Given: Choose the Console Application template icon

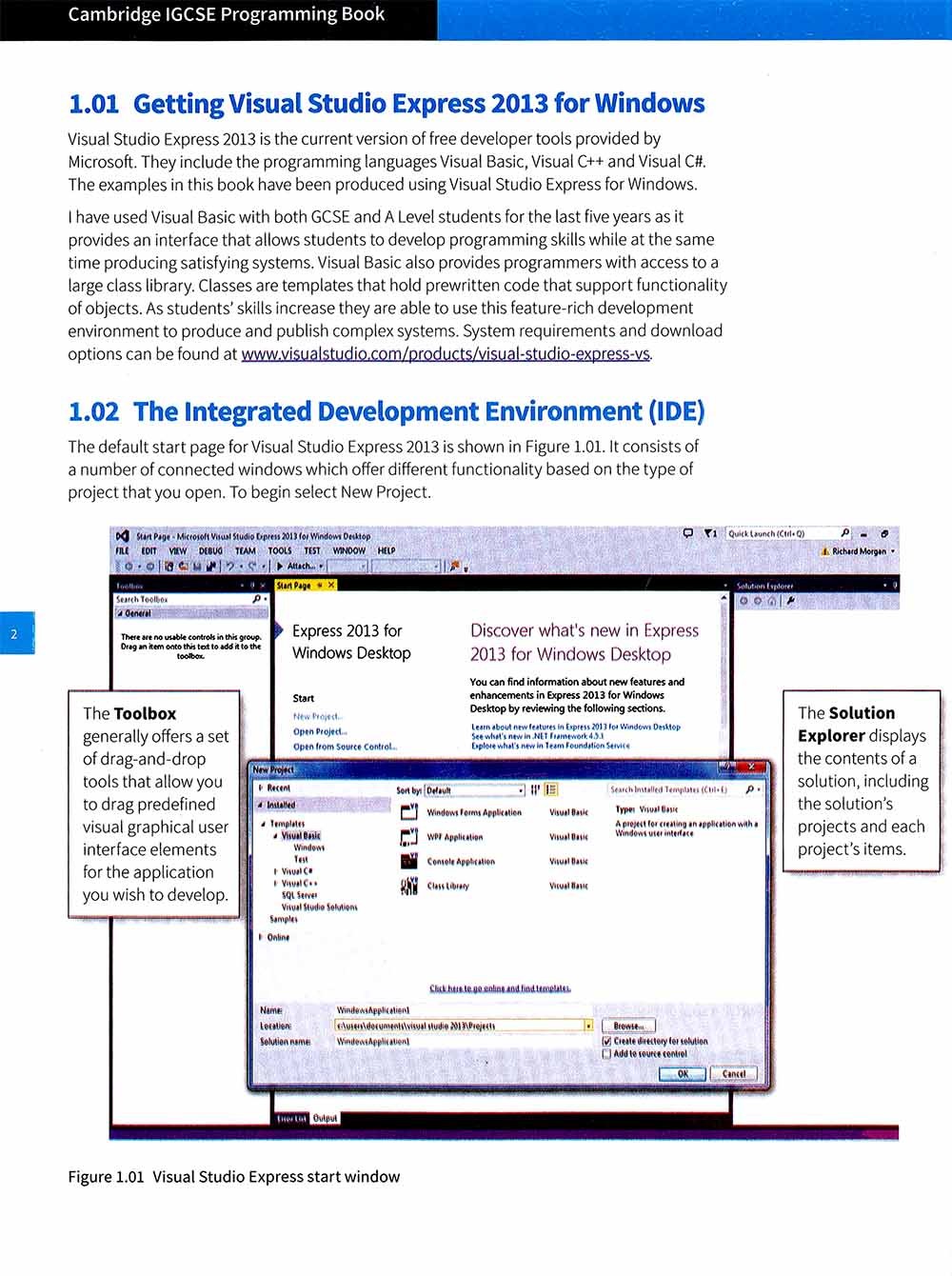Looking at the screenshot, I should click(x=409, y=861).
